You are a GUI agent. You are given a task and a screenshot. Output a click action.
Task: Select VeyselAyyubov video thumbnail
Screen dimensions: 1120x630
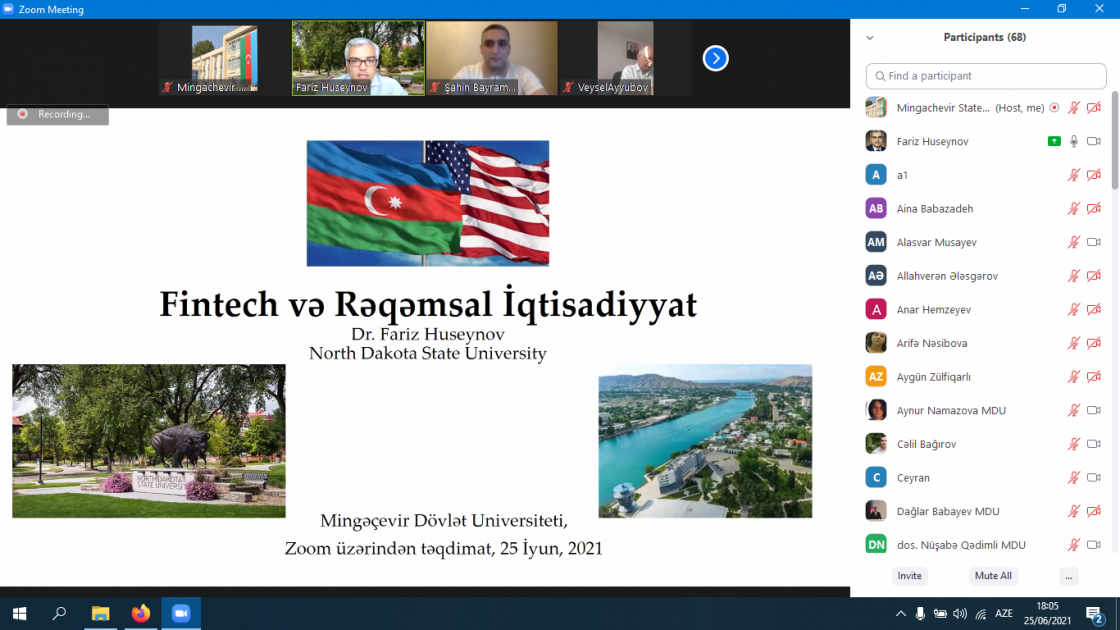point(626,58)
